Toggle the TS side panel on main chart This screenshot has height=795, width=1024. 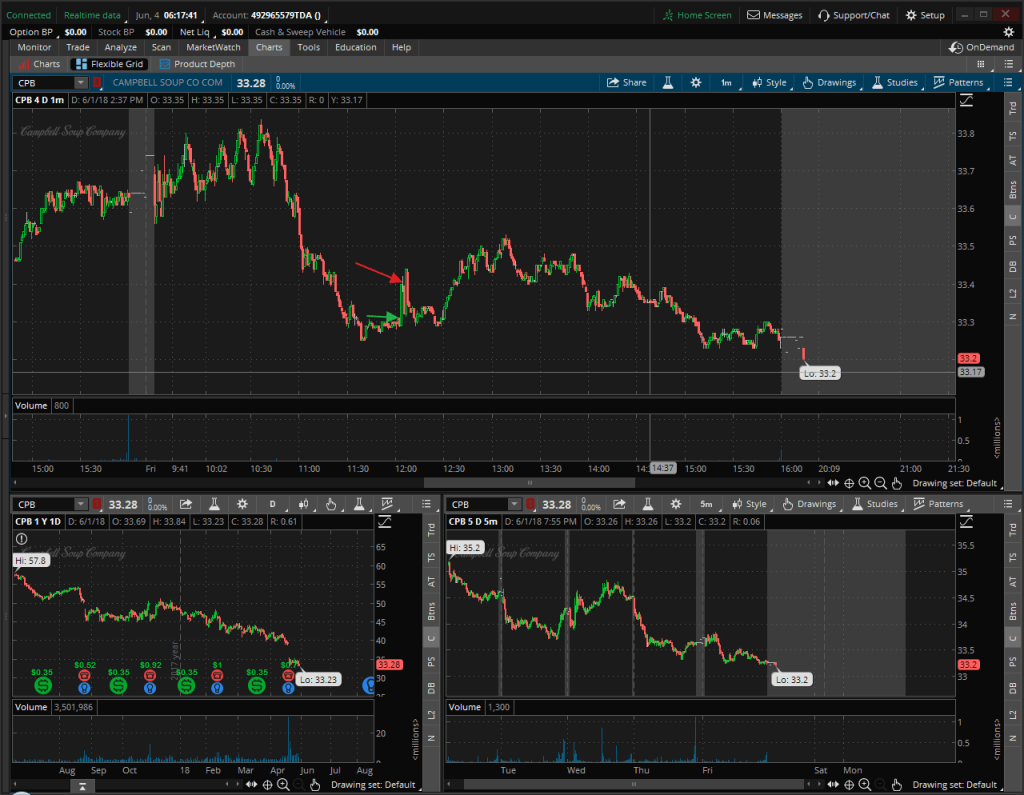[x=1012, y=134]
